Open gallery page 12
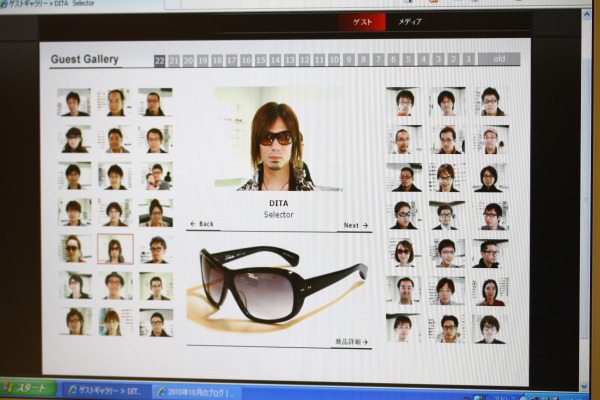600x400 pixels. [x=305, y=60]
